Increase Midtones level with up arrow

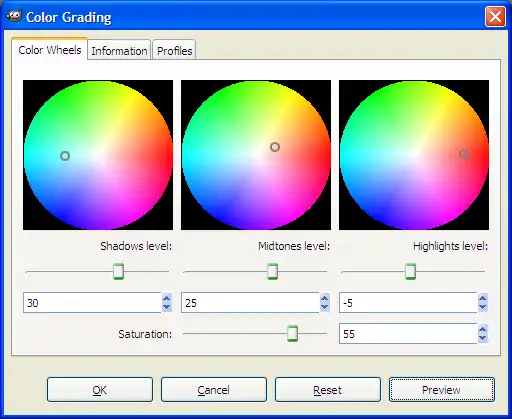(x=325, y=298)
